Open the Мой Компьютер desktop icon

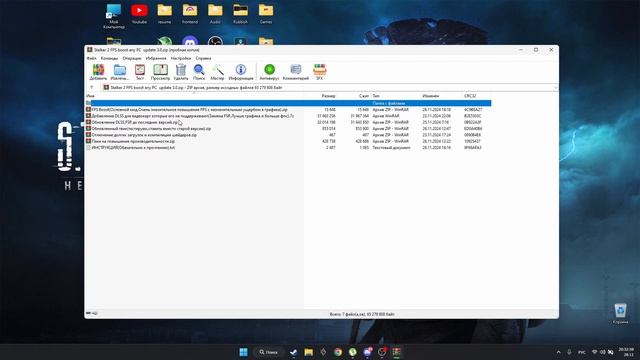[114, 16]
